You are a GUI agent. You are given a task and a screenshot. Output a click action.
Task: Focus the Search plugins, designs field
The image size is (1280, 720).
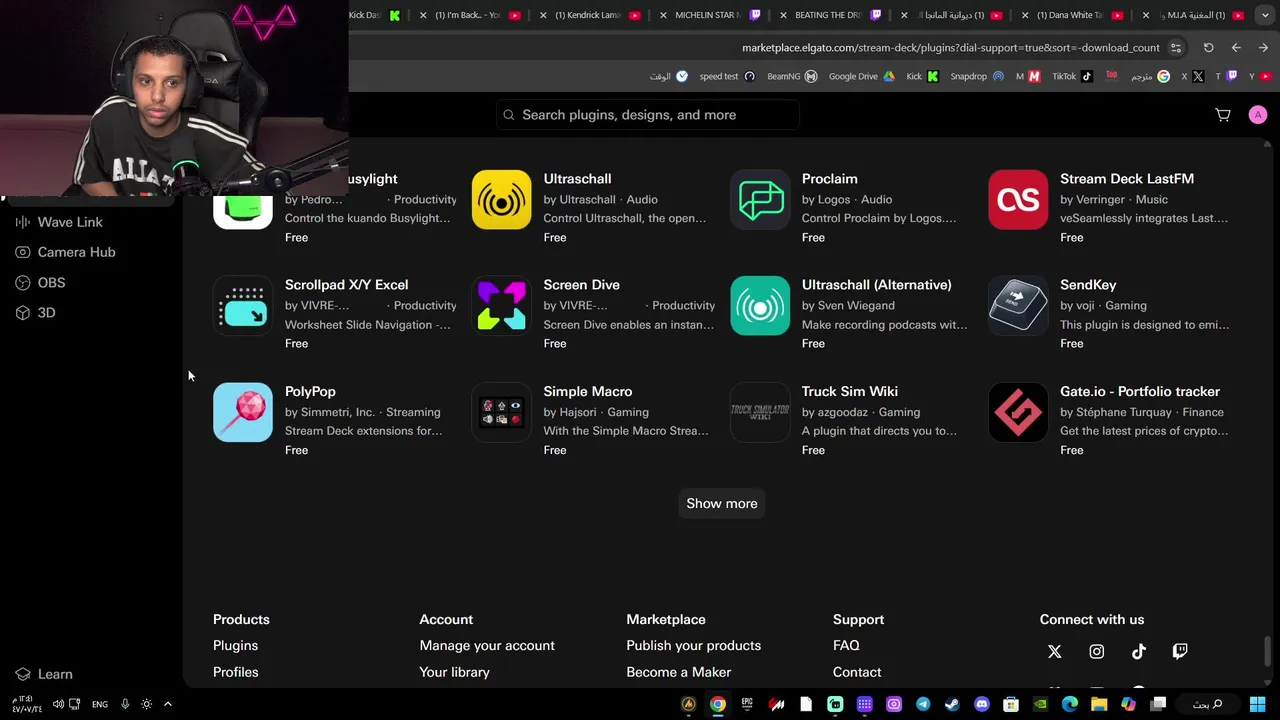(647, 115)
